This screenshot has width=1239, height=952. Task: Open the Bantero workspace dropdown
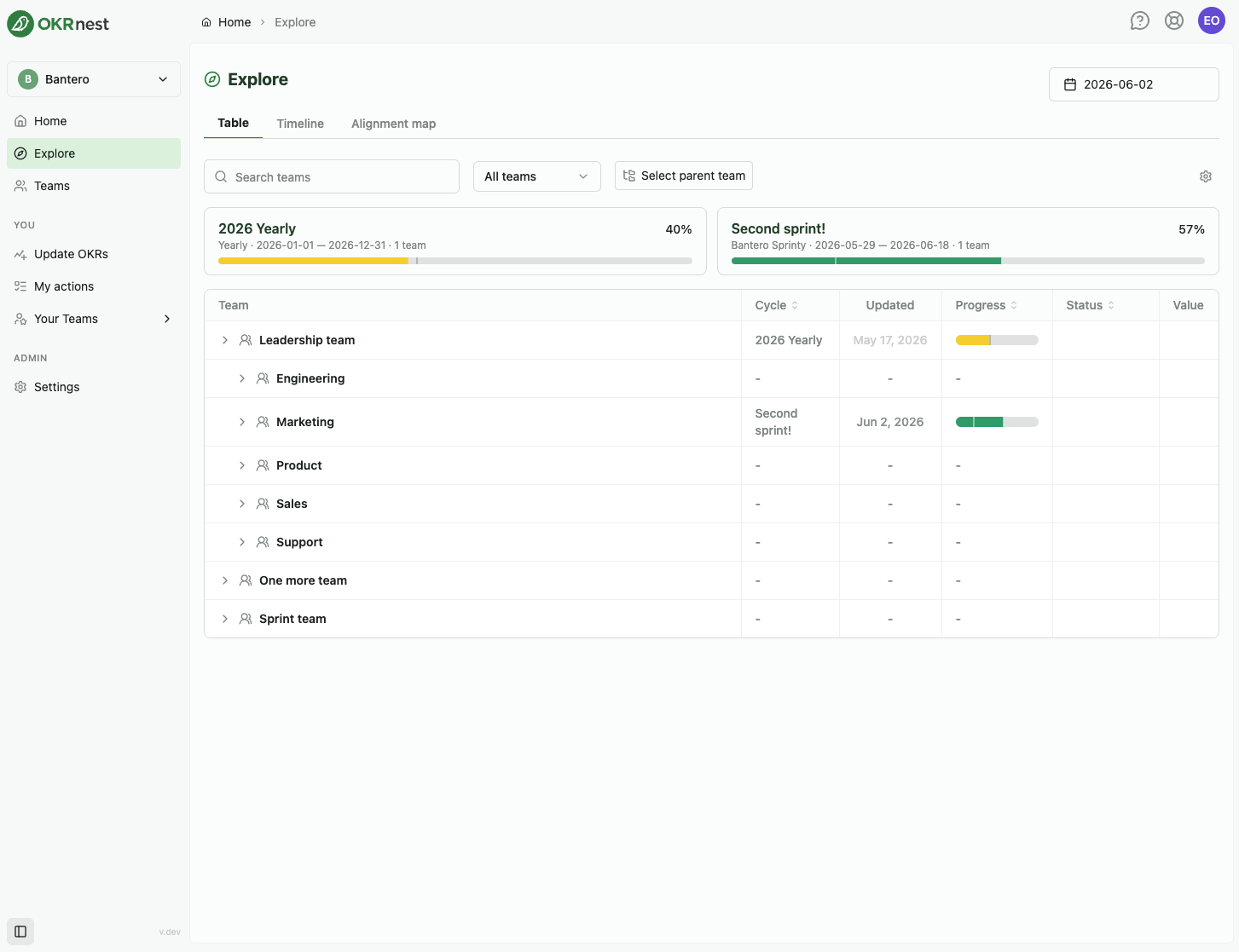pyautogui.click(x=94, y=79)
